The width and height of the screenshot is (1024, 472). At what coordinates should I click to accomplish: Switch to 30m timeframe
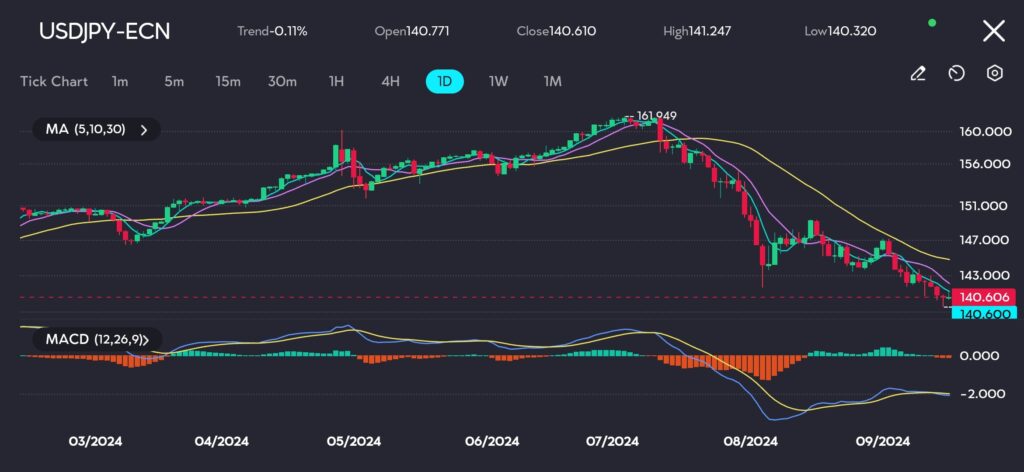[283, 81]
